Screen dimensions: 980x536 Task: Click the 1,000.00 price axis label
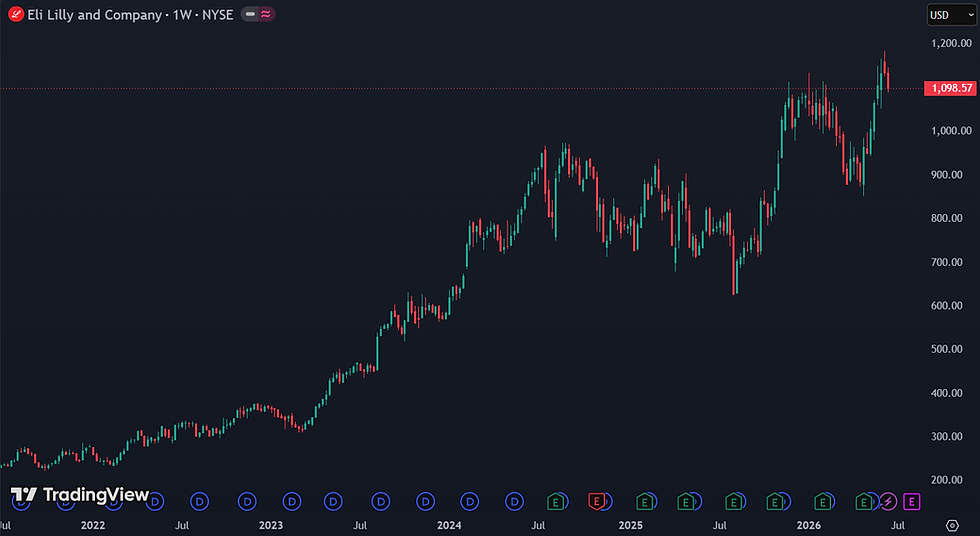[951, 131]
